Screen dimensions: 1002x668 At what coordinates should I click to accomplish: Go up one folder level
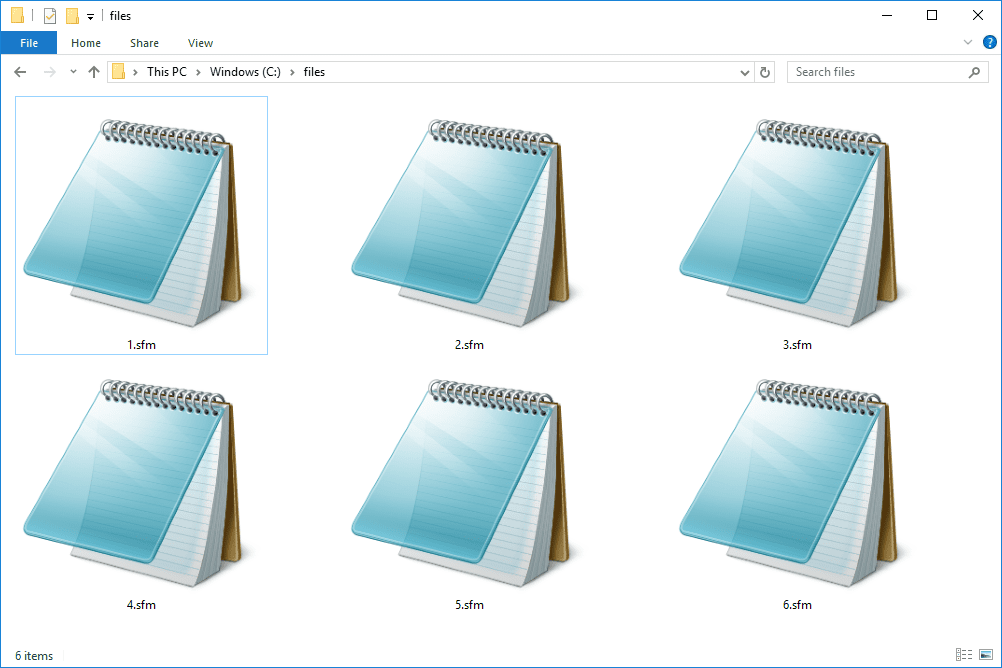coord(94,72)
